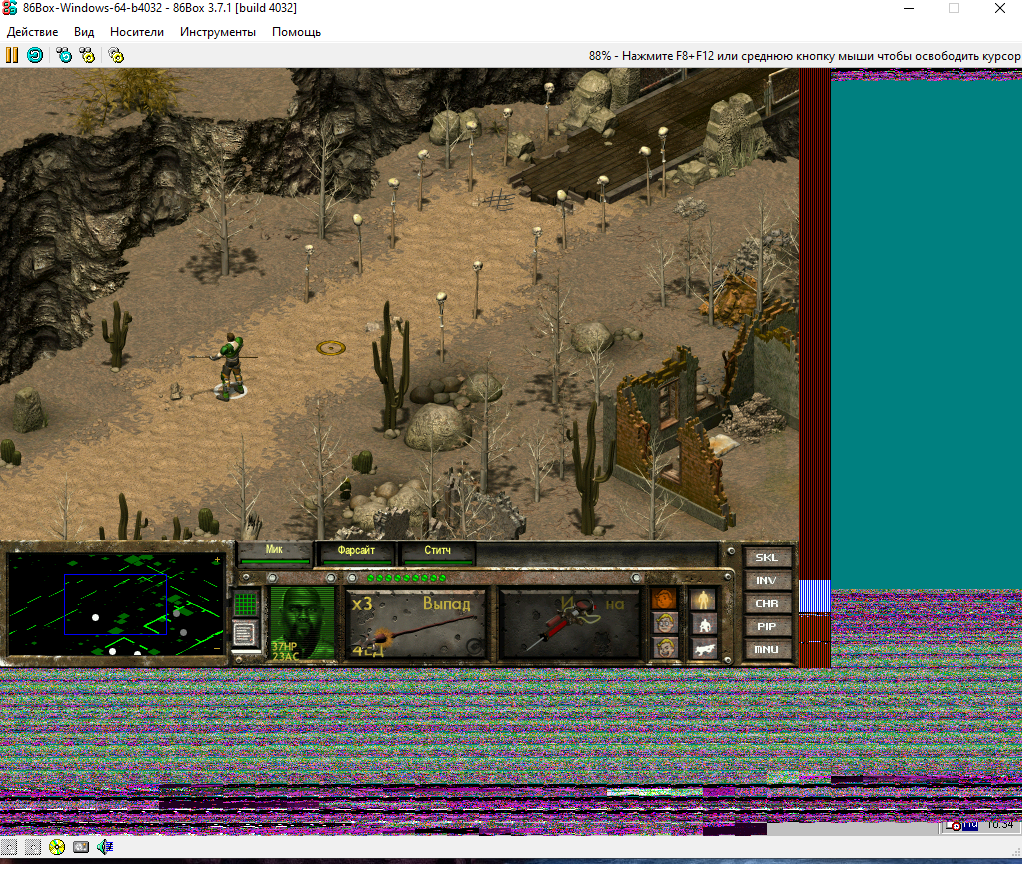Open the Инструменты menu
This screenshot has width=1023, height=879.
[x=218, y=32]
